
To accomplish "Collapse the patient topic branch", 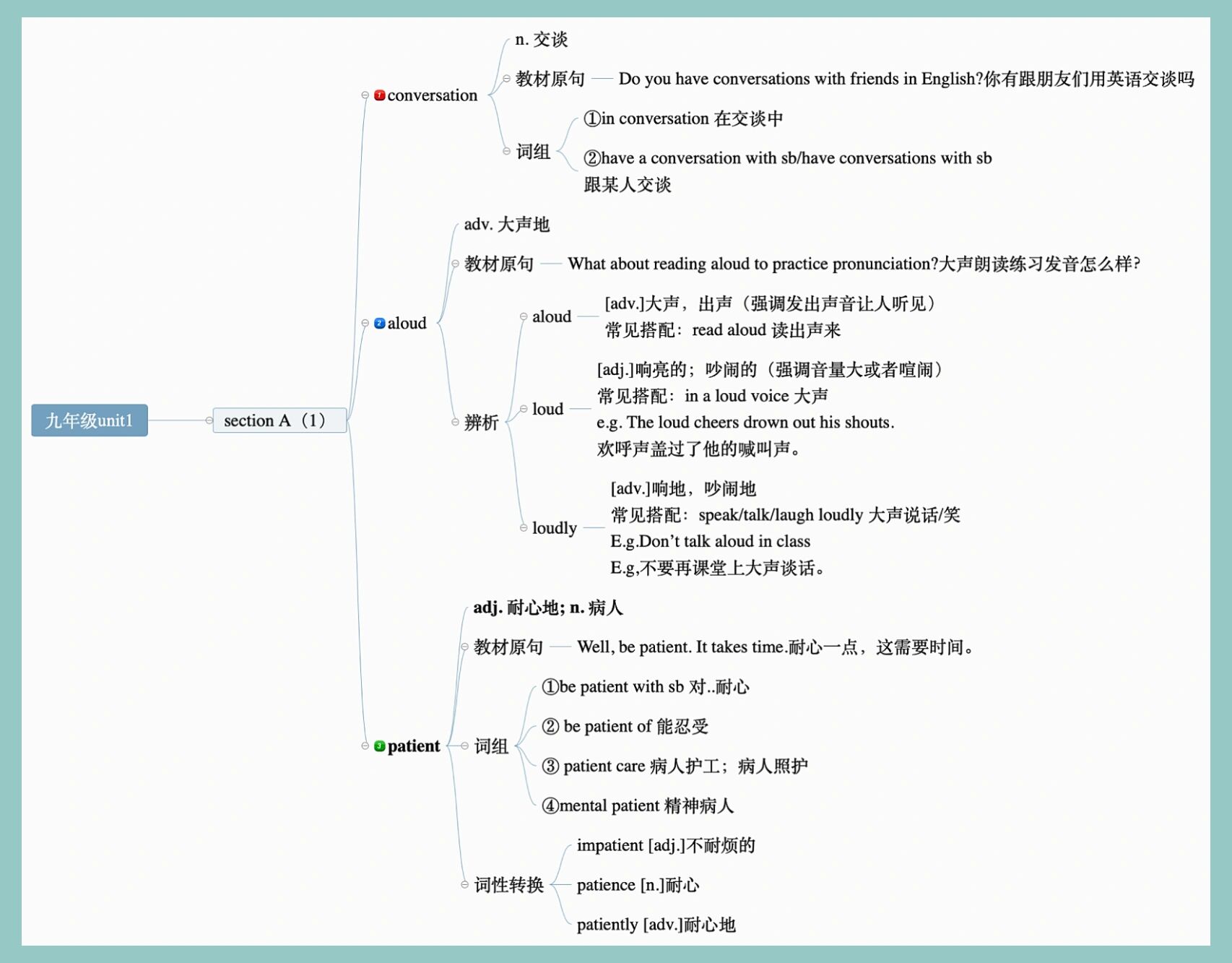I will [x=365, y=746].
